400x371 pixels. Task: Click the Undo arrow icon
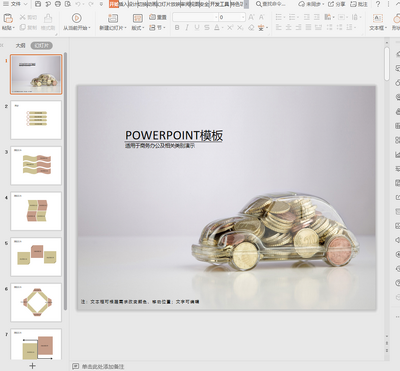(x=78, y=4)
